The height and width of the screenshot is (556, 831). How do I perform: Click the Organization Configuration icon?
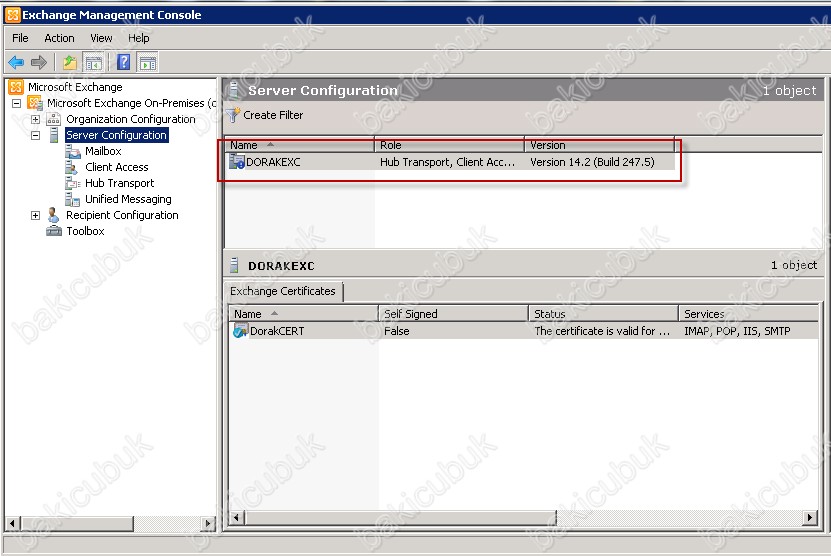(x=54, y=119)
